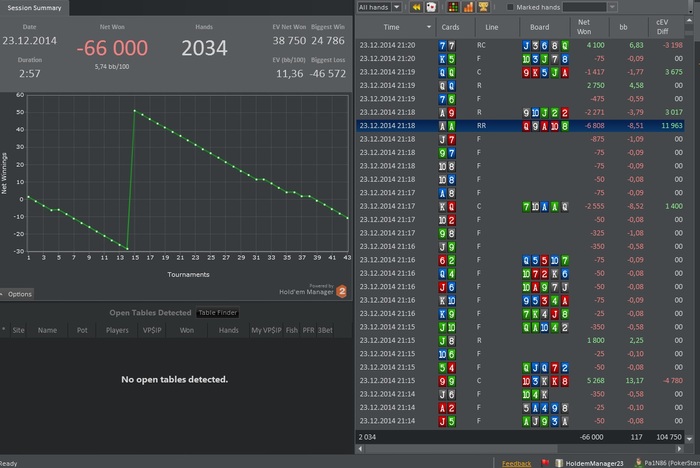Viewport: 700px width, 468px height.
Task: Click the Pa1N86 player icon in status bar
Action: tap(637, 463)
